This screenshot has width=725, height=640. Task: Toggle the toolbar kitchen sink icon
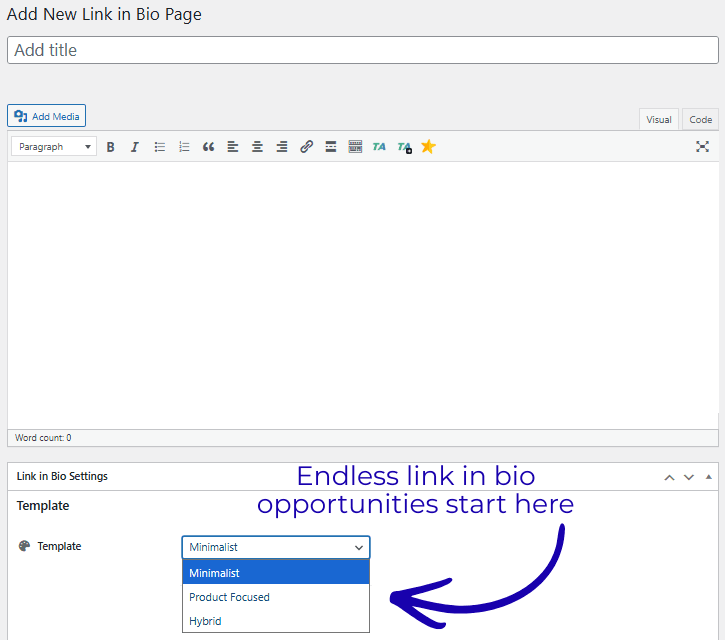(x=355, y=147)
